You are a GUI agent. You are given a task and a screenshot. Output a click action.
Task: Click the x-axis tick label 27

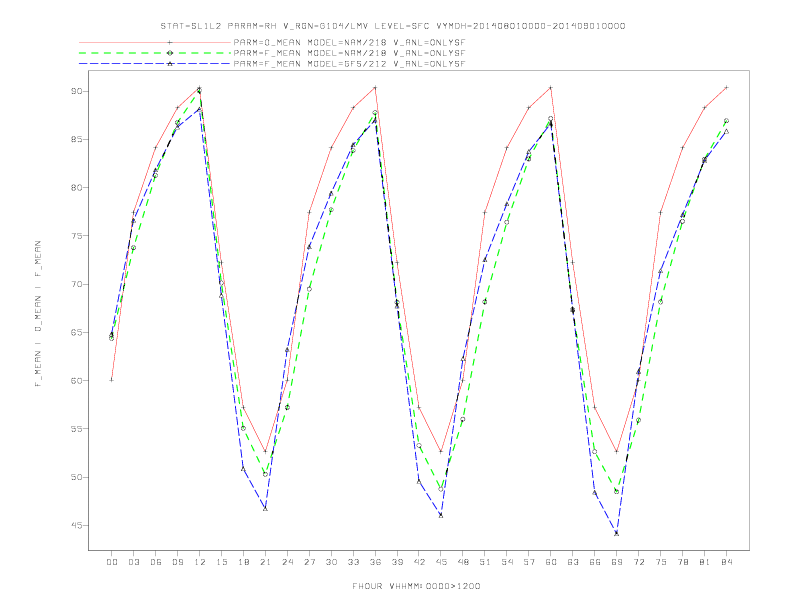309,562
